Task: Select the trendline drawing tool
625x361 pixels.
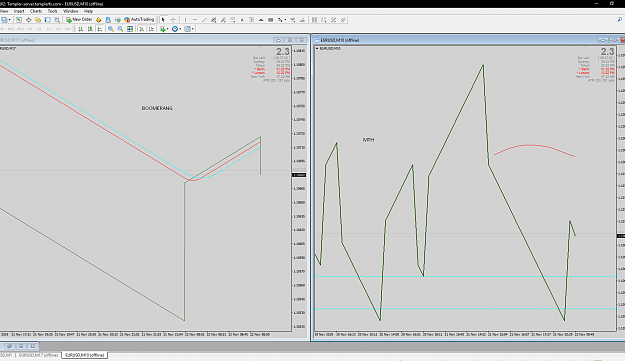Action: tap(204, 20)
